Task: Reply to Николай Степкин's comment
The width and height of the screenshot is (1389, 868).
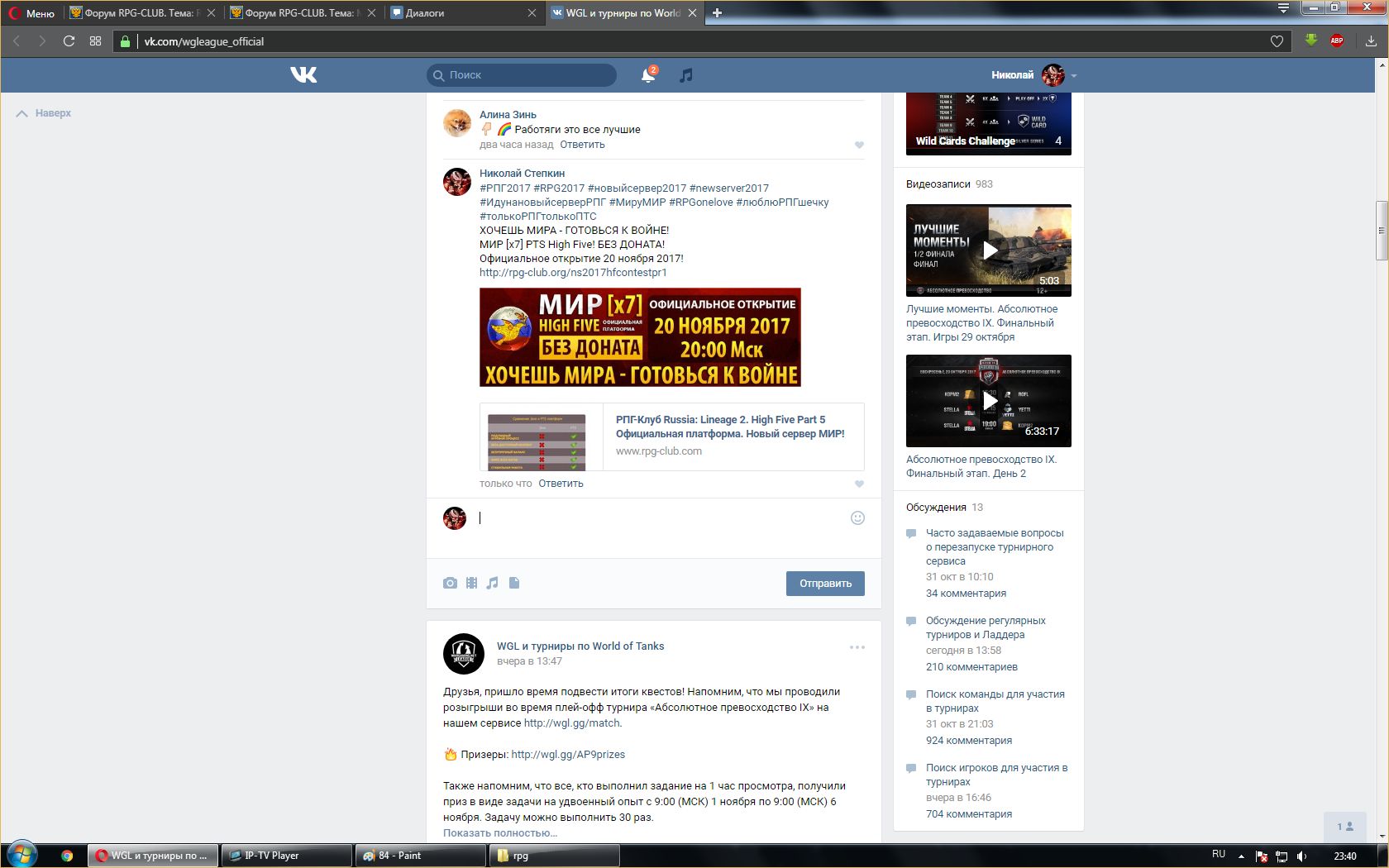Action: pyautogui.click(x=561, y=484)
